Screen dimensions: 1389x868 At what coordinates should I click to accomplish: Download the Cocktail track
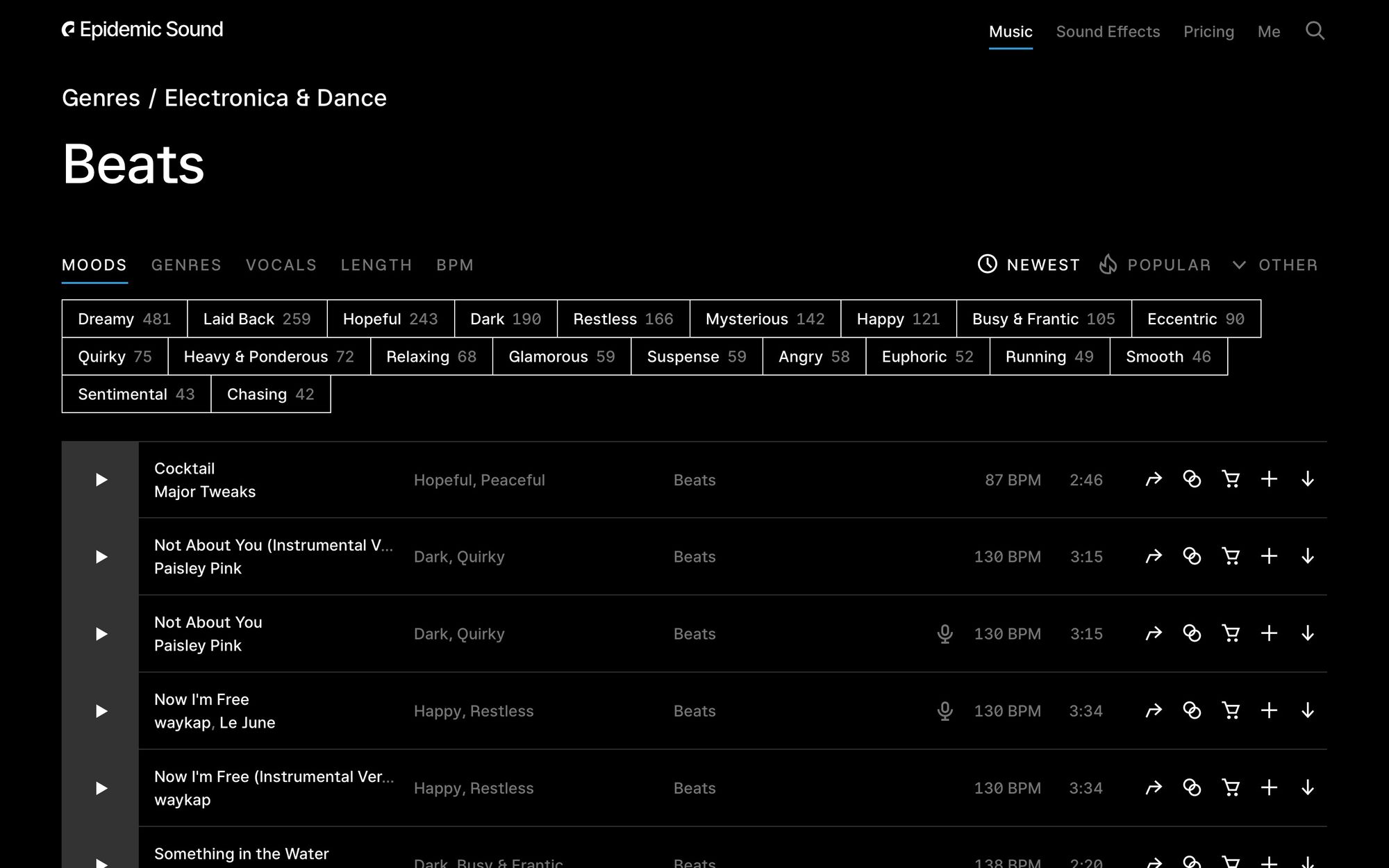point(1308,479)
